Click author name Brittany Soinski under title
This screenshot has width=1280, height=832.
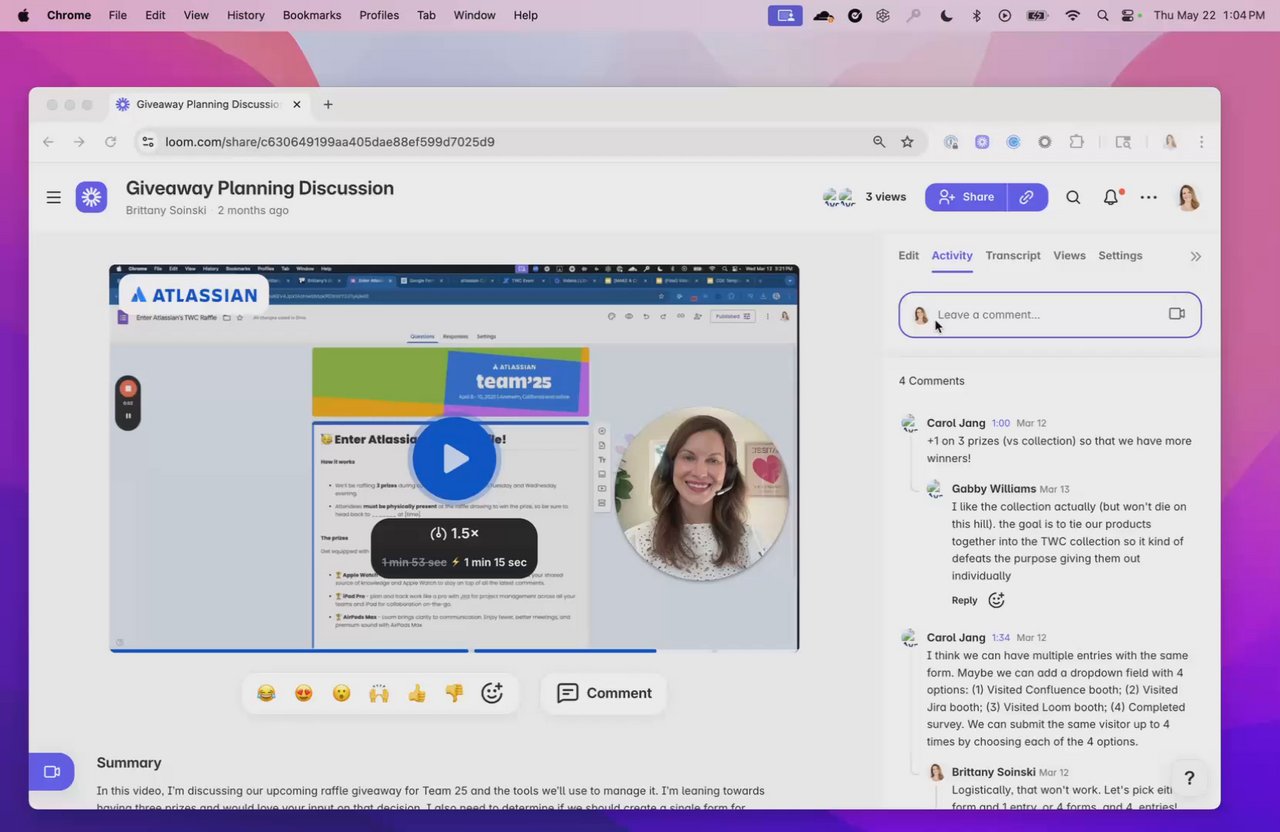166,211
